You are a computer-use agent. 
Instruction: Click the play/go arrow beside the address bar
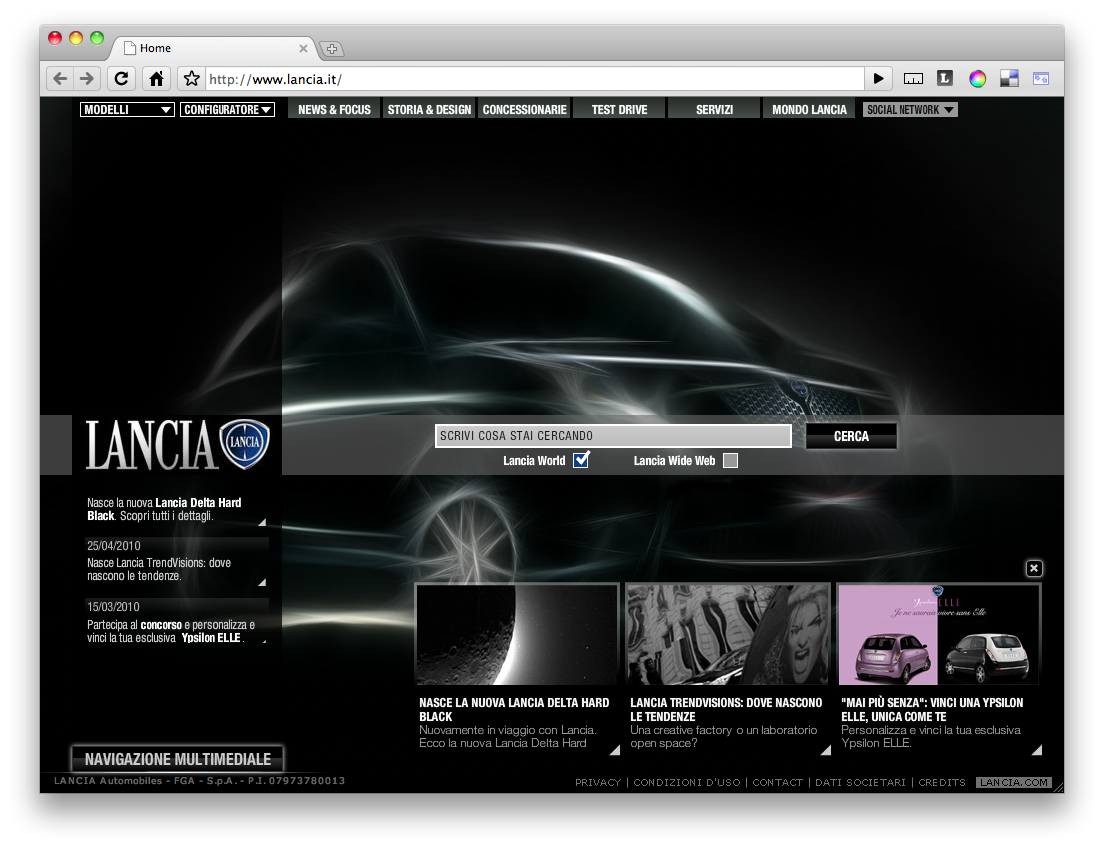[x=878, y=79]
